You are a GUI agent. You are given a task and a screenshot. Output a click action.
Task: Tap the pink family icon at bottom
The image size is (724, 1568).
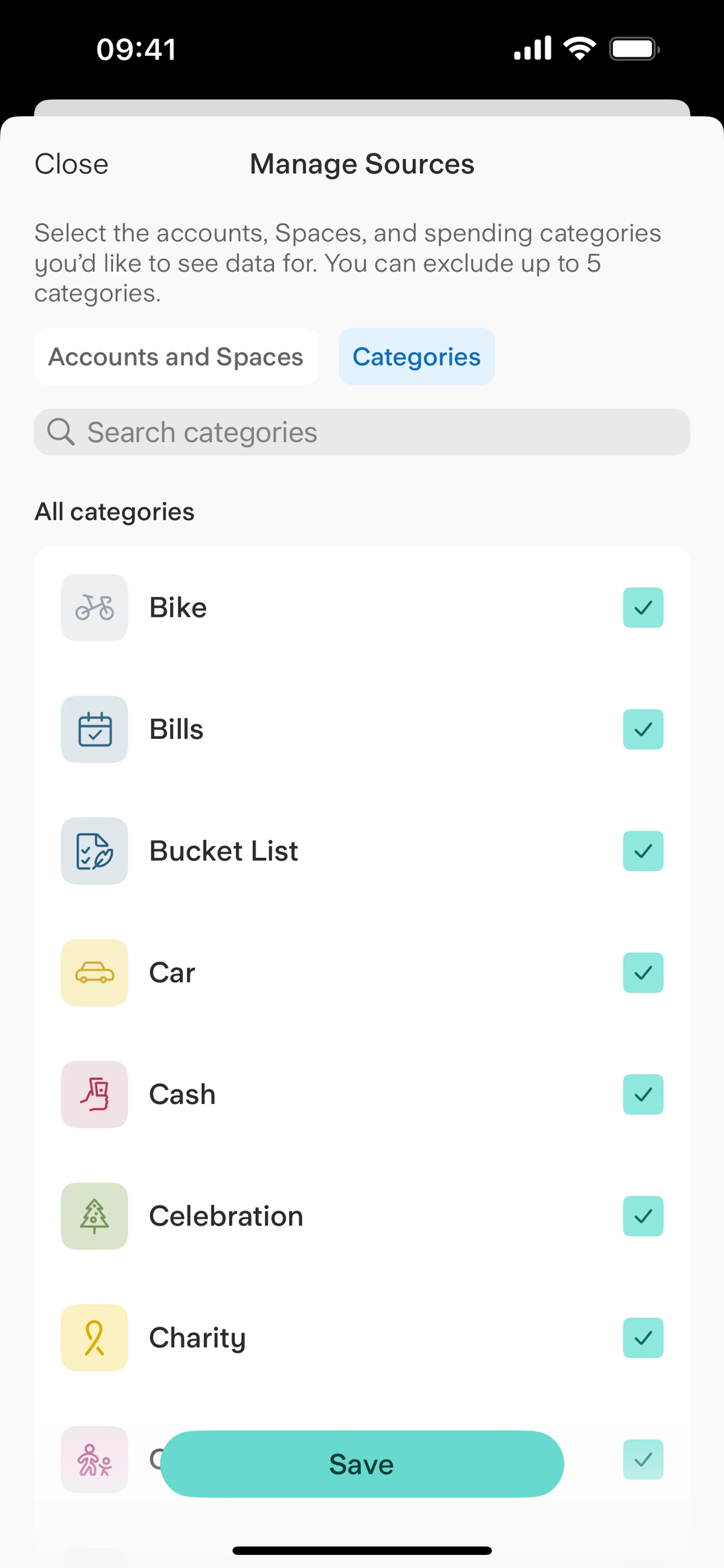(x=94, y=1459)
